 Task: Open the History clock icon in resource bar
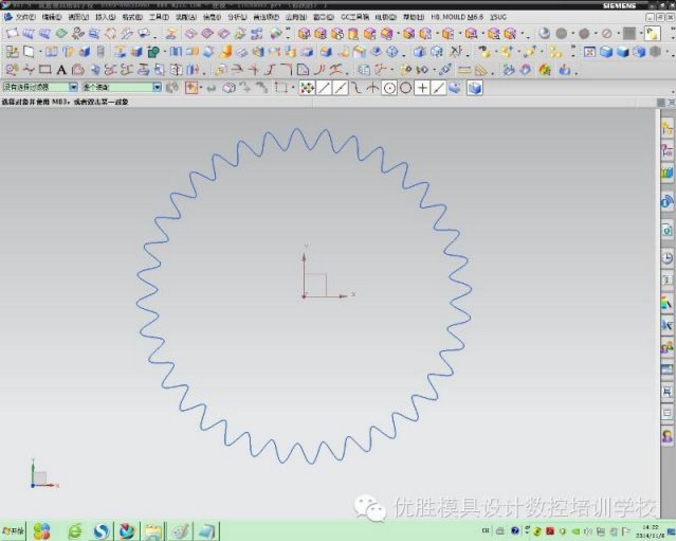pos(667,257)
